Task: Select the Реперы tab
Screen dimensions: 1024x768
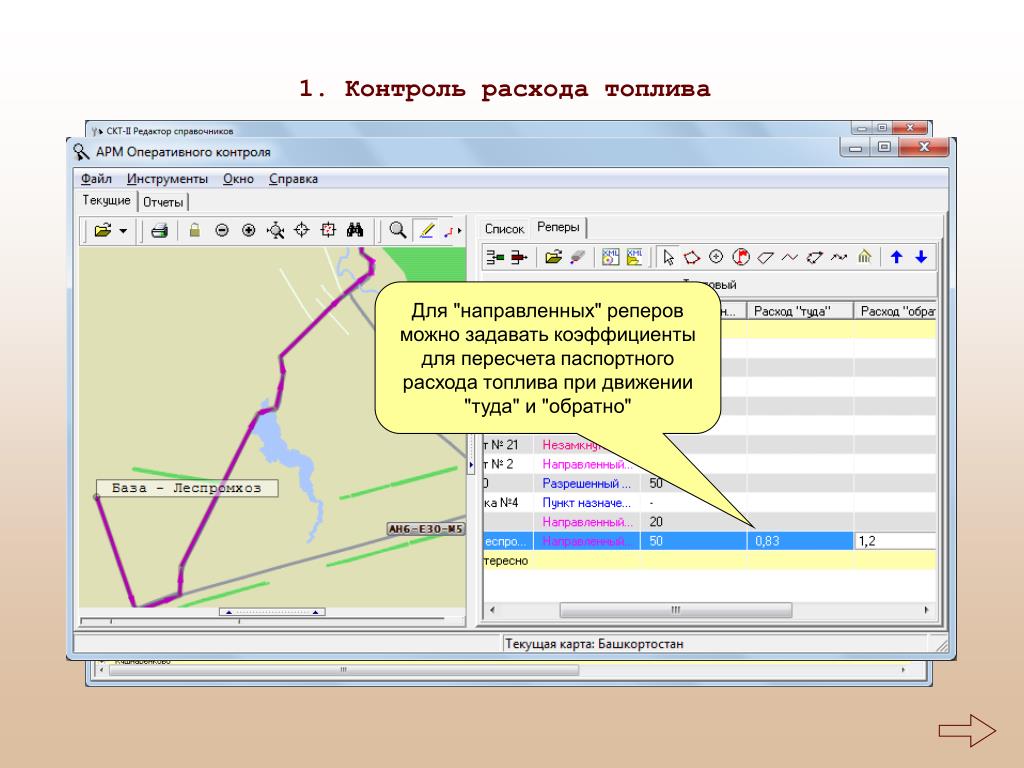Action: [558, 227]
